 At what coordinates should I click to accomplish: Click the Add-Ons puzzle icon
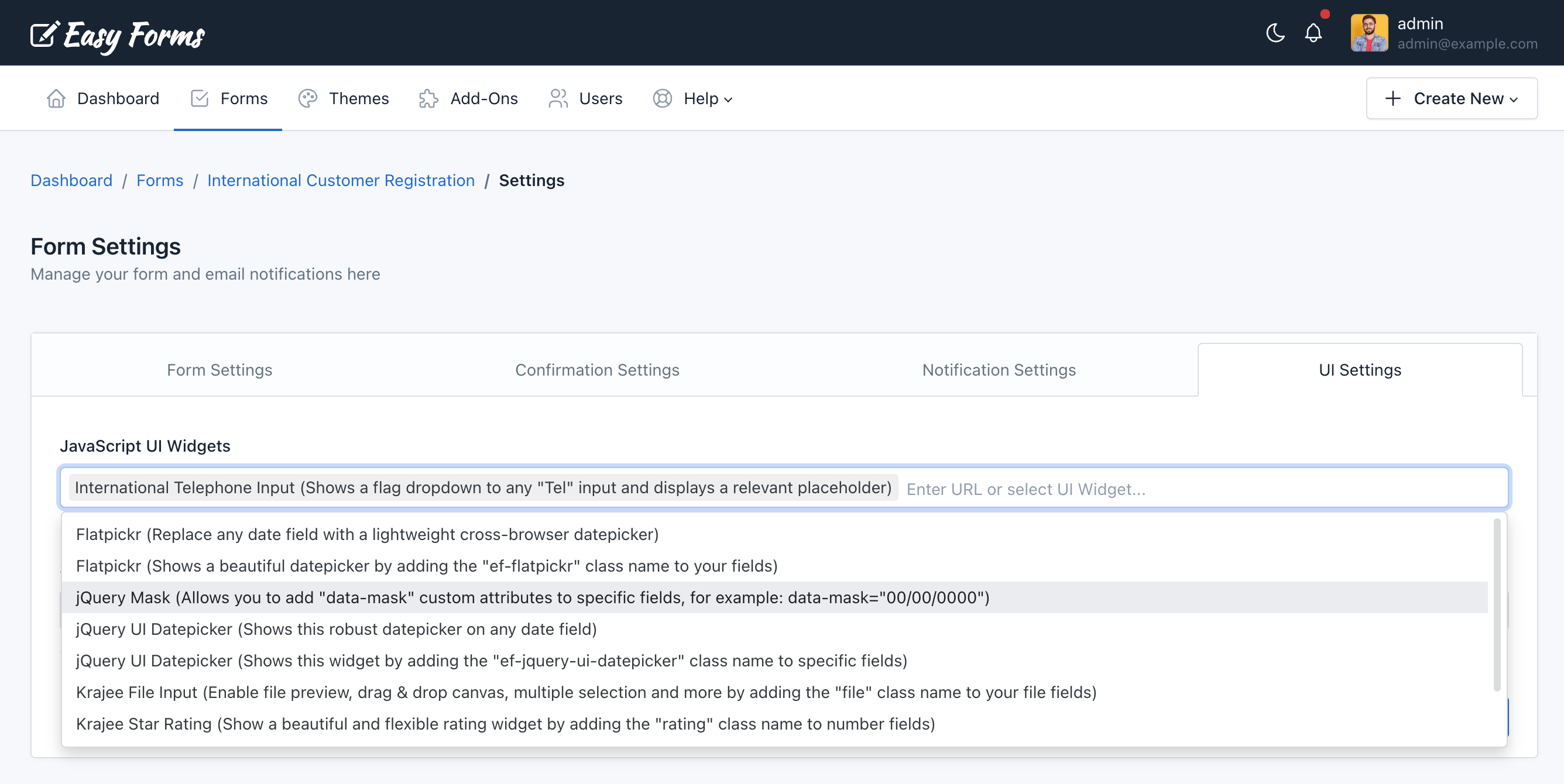pyautogui.click(x=428, y=98)
